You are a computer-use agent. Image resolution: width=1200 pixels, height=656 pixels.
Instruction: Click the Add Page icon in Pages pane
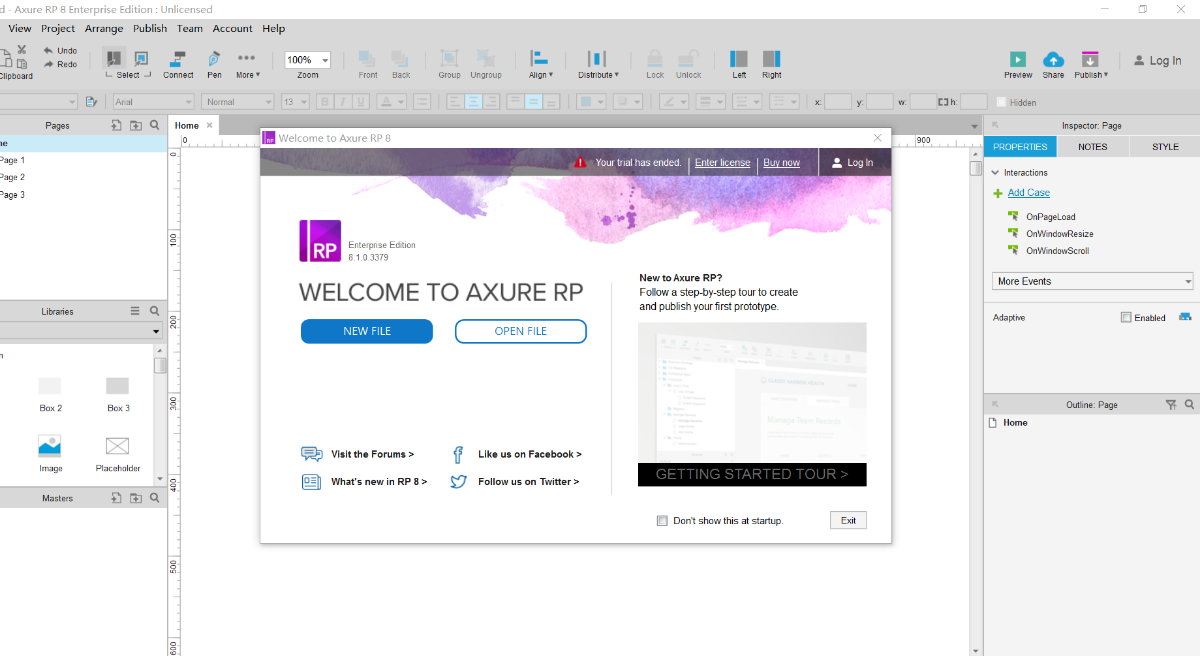coord(116,126)
